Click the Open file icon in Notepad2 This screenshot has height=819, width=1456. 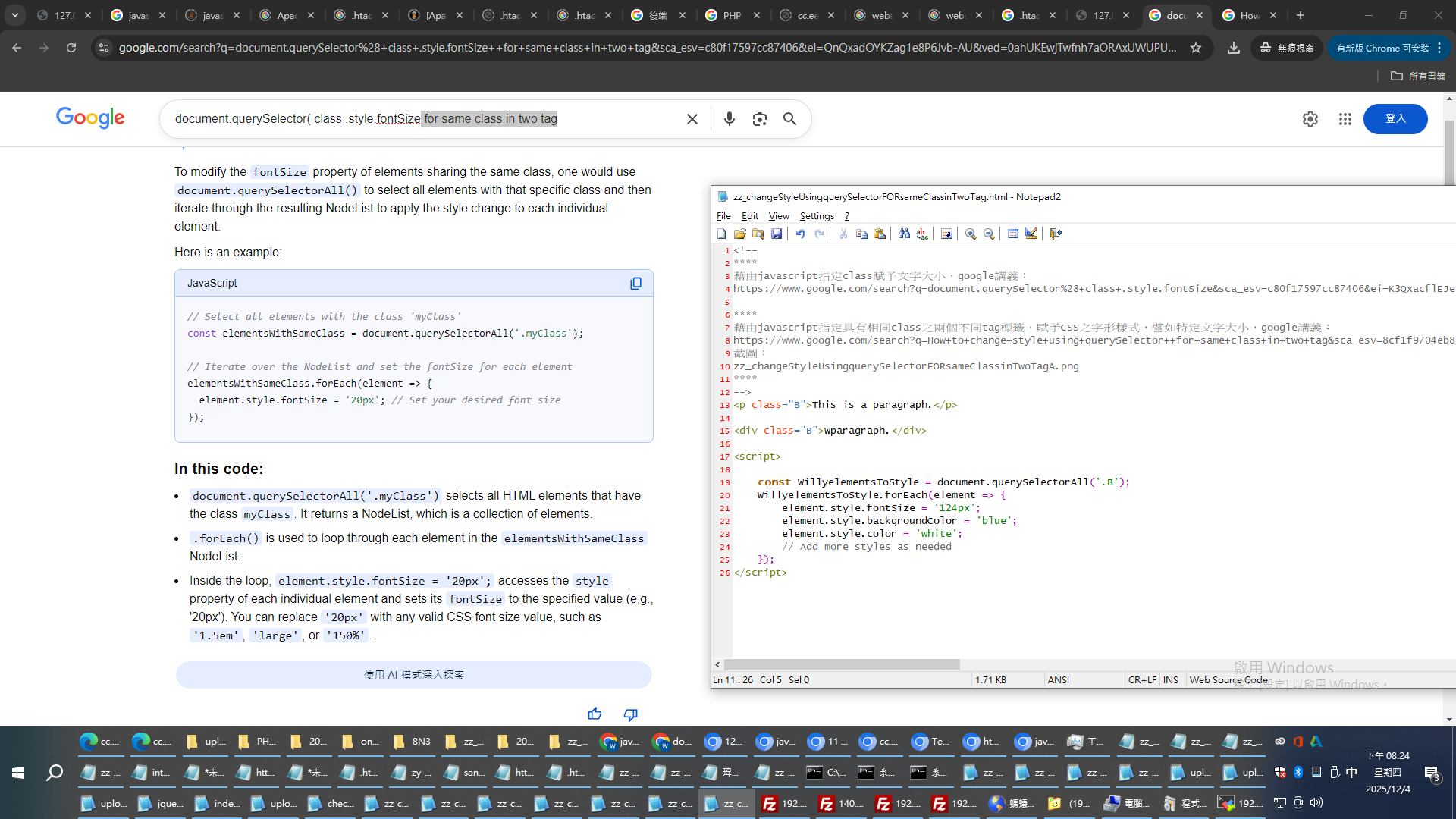coord(740,234)
